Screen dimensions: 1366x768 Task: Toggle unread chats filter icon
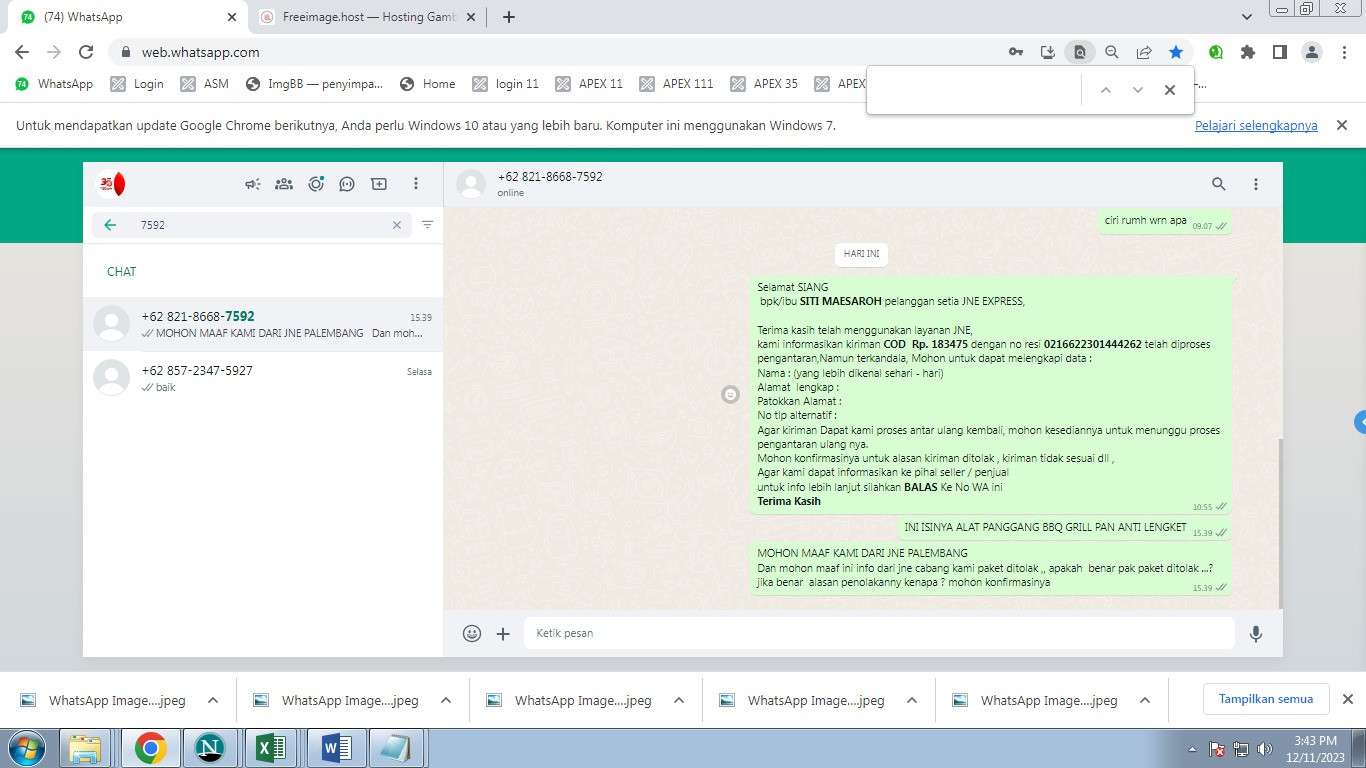[x=427, y=225]
